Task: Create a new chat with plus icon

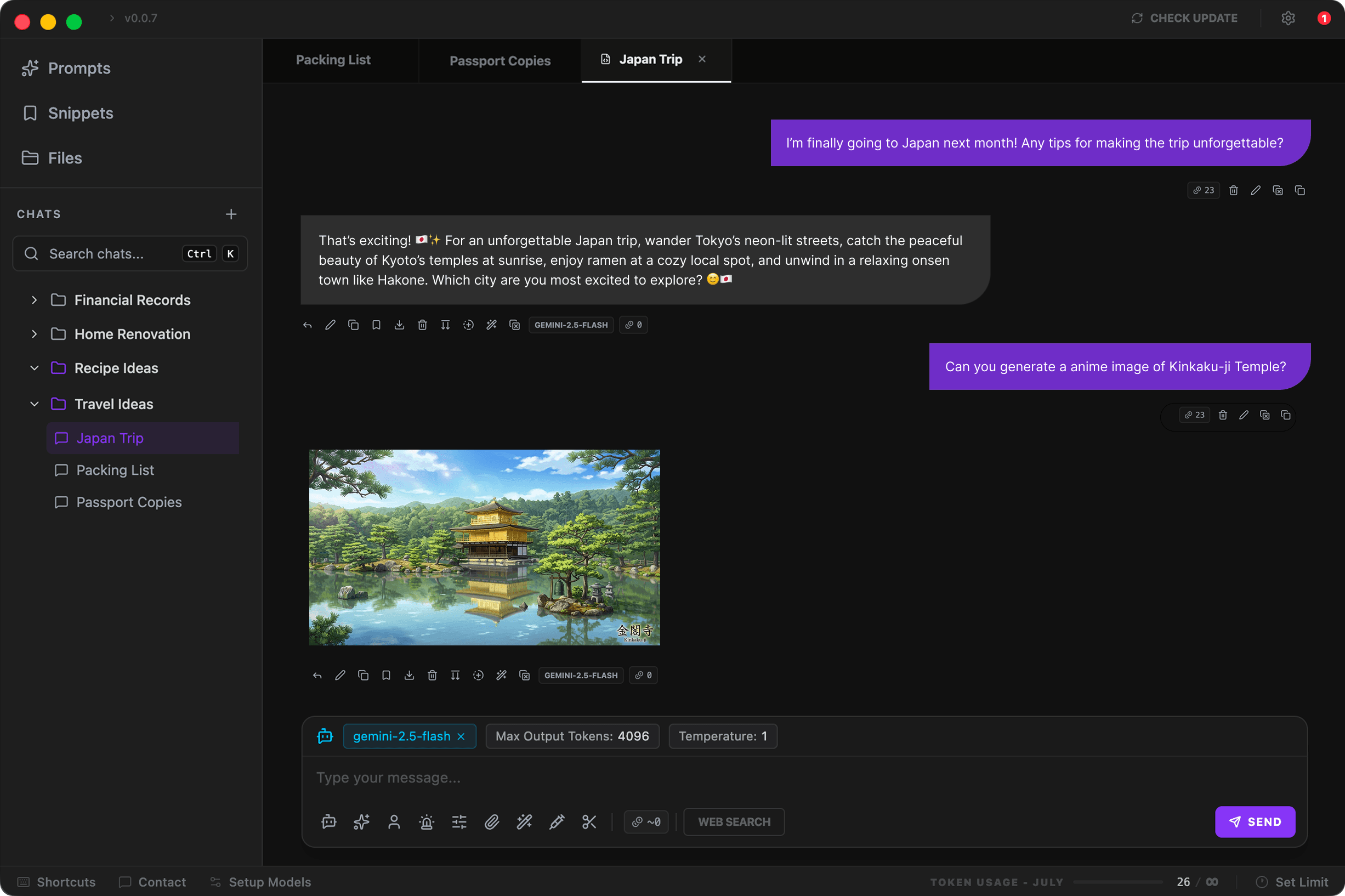Action: click(231, 214)
